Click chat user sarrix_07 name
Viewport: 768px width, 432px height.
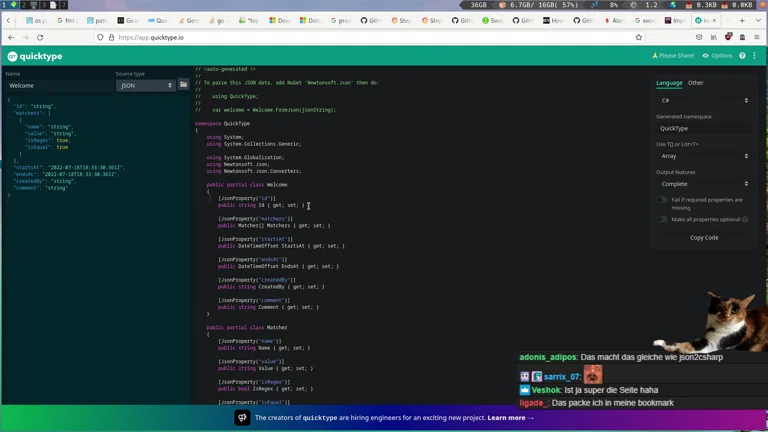(562, 377)
